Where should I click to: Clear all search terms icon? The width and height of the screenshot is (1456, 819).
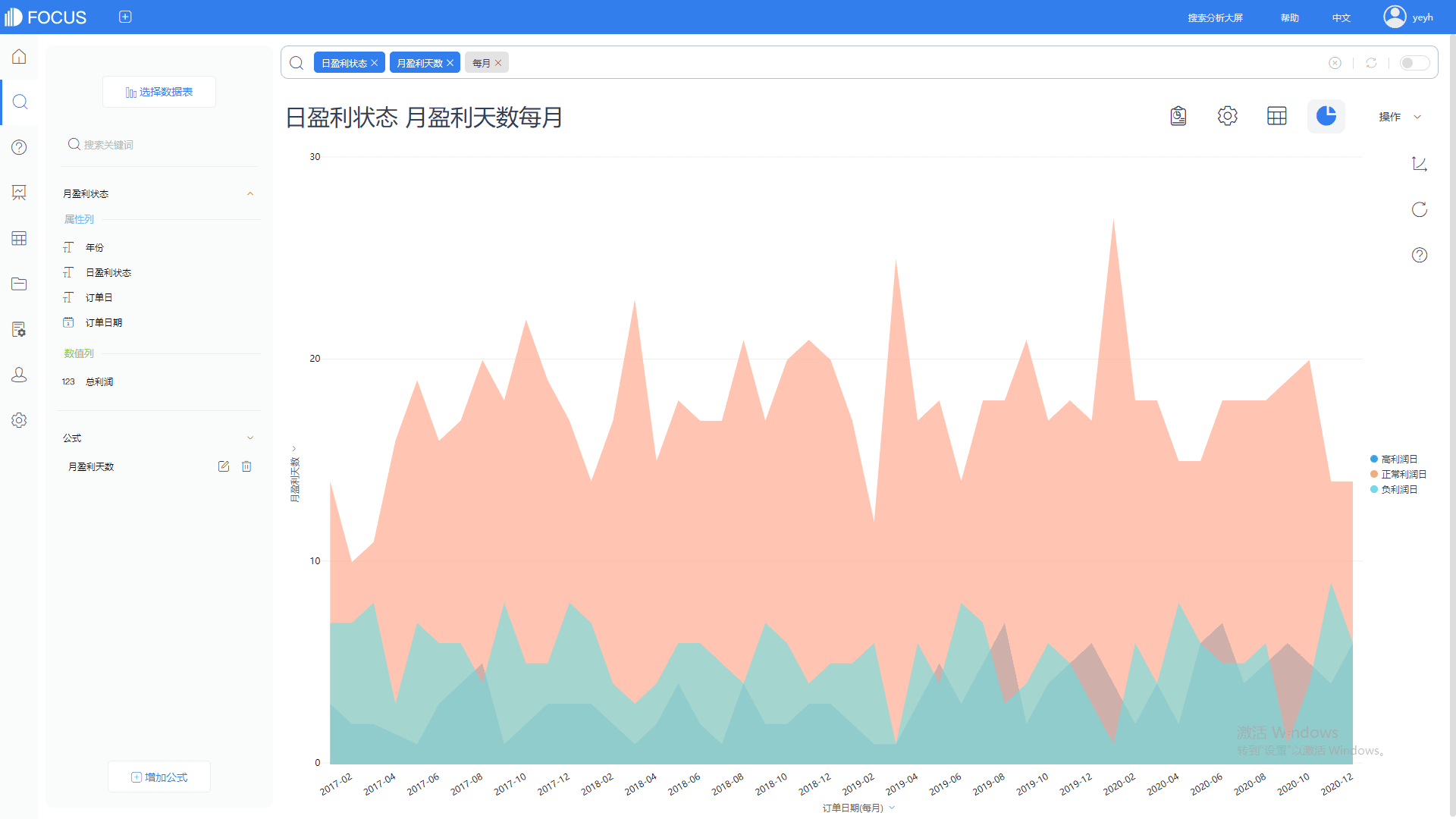pyautogui.click(x=1335, y=63)
